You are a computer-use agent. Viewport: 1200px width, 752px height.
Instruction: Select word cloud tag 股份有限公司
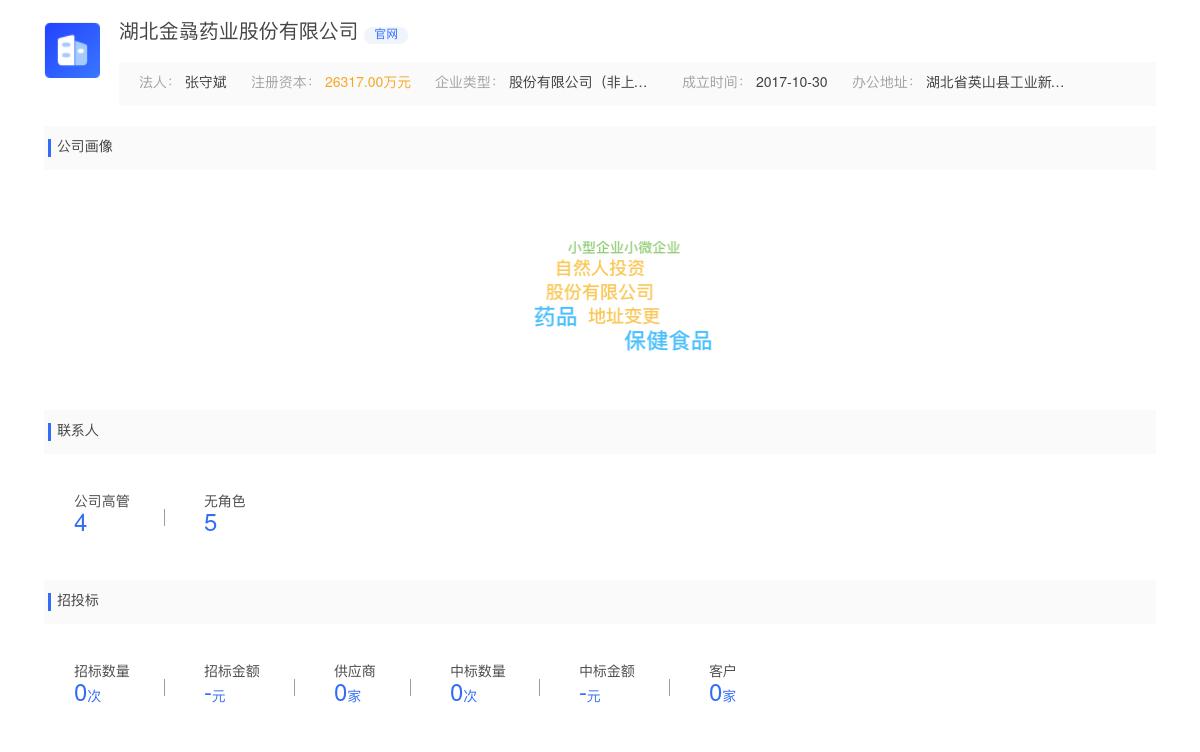[600, 292]
